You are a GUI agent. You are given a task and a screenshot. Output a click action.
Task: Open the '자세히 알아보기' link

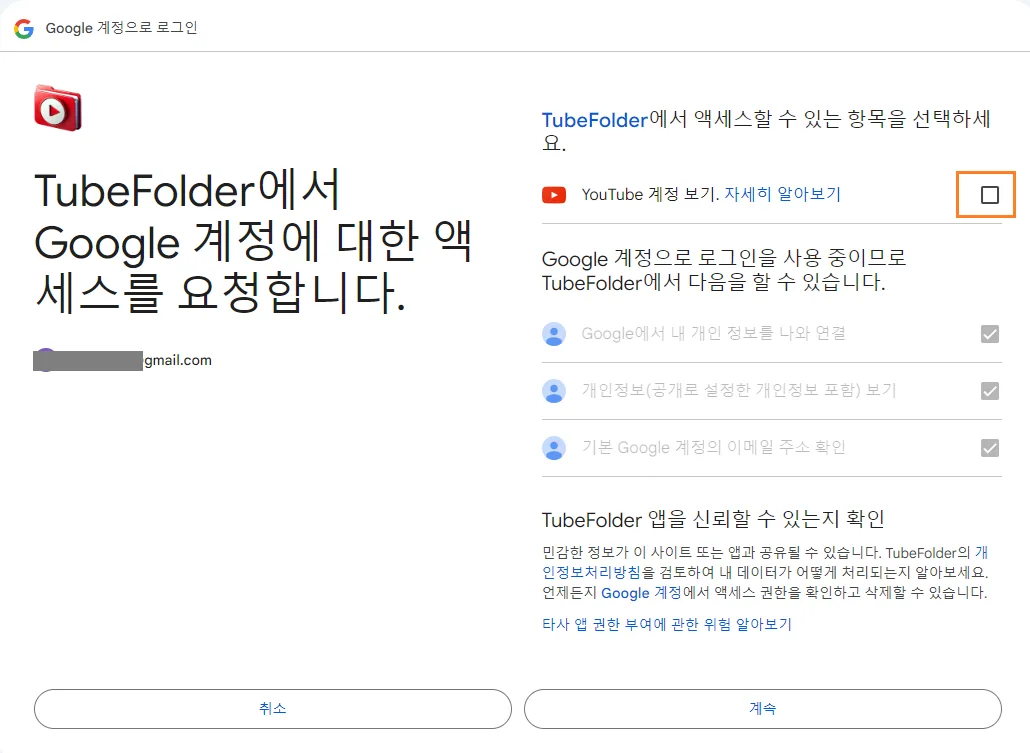[782, 194]
